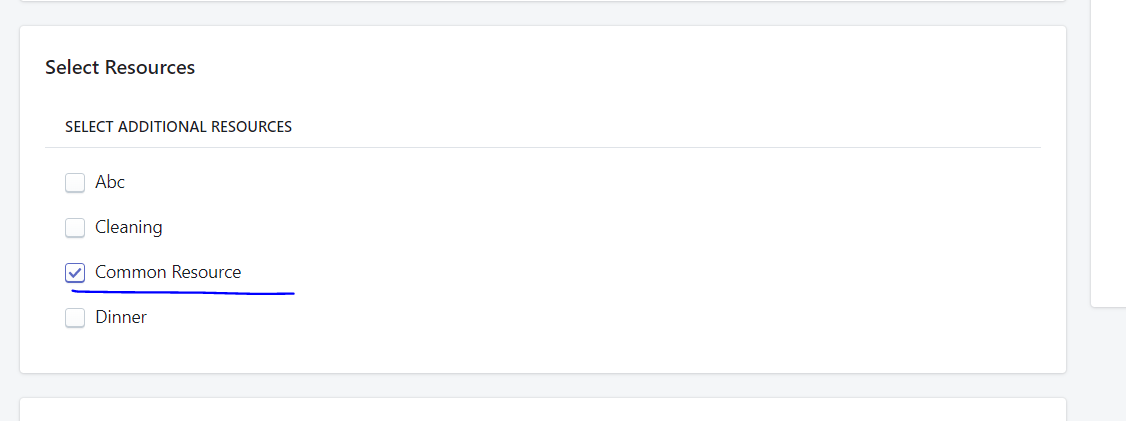Click the Abc label text

110,182
